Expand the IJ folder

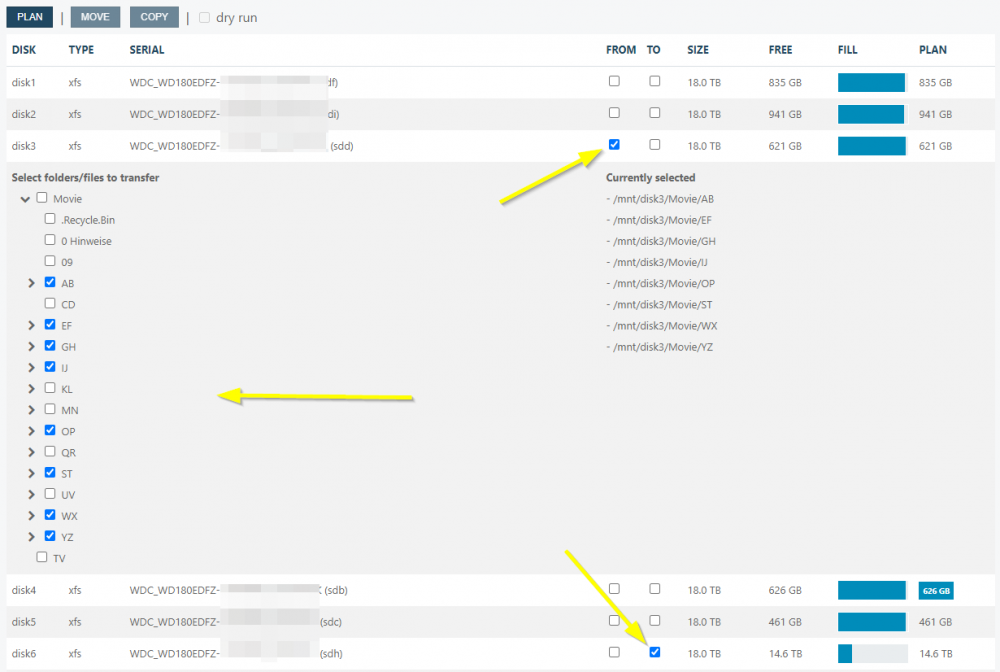(x=31, y=367)
